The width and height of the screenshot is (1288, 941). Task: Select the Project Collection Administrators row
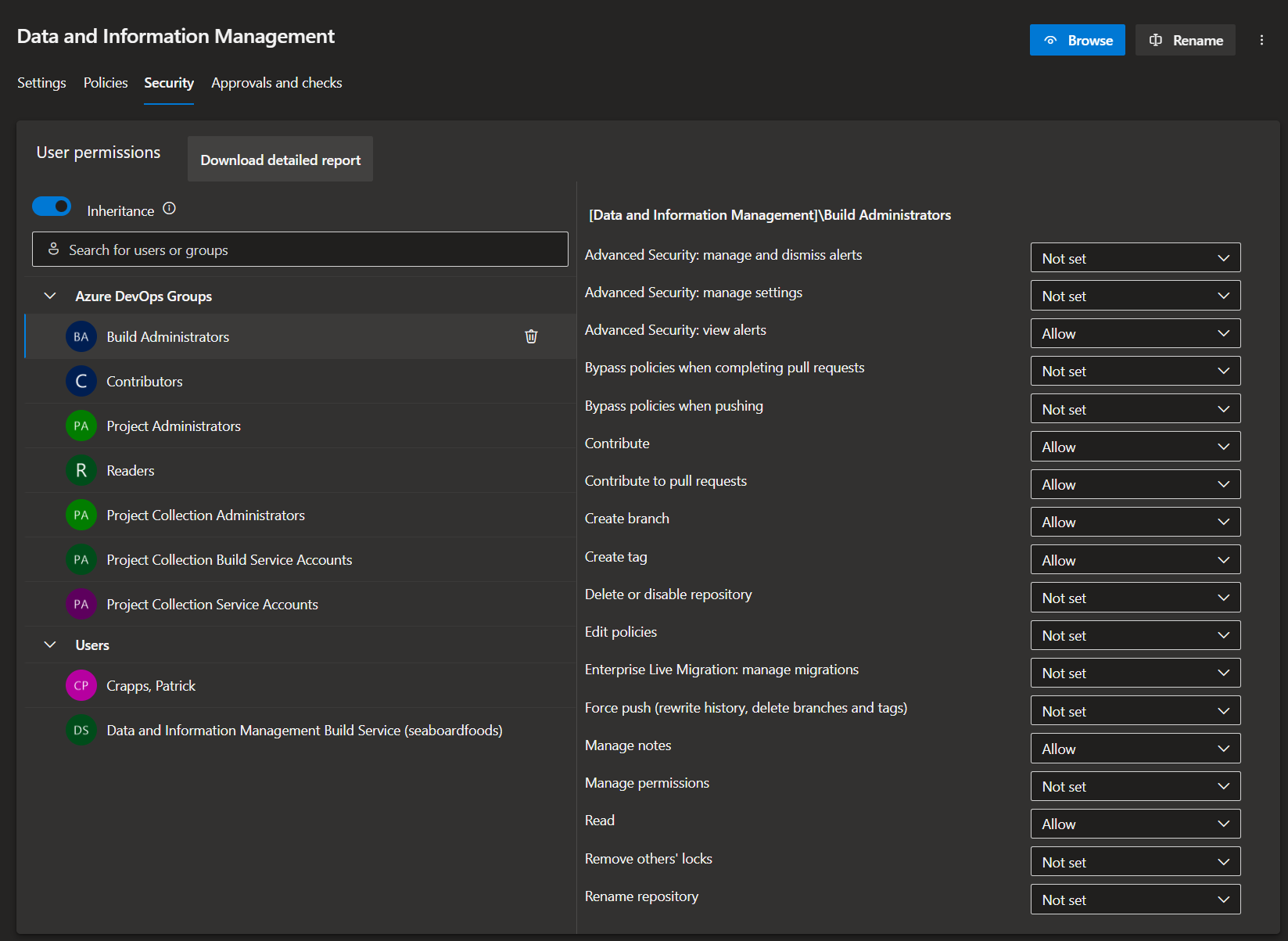tap(300, 515)
